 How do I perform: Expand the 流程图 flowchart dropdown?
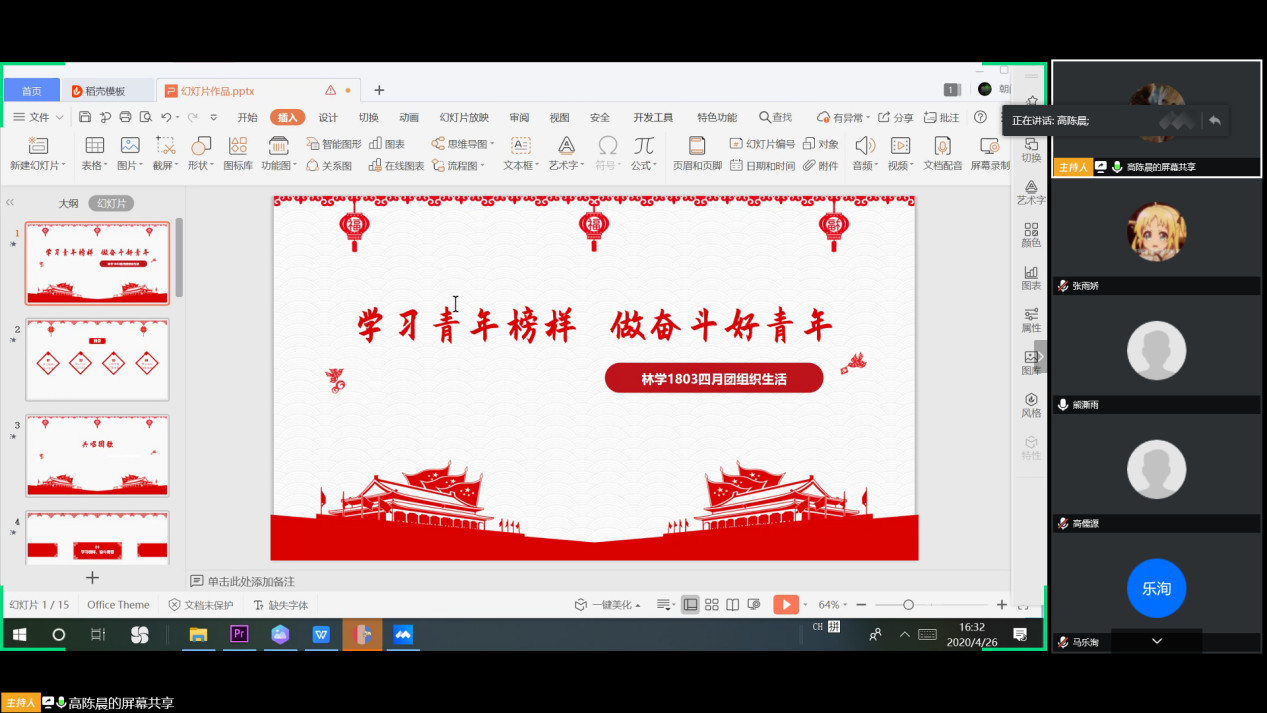tap(482, 166)
